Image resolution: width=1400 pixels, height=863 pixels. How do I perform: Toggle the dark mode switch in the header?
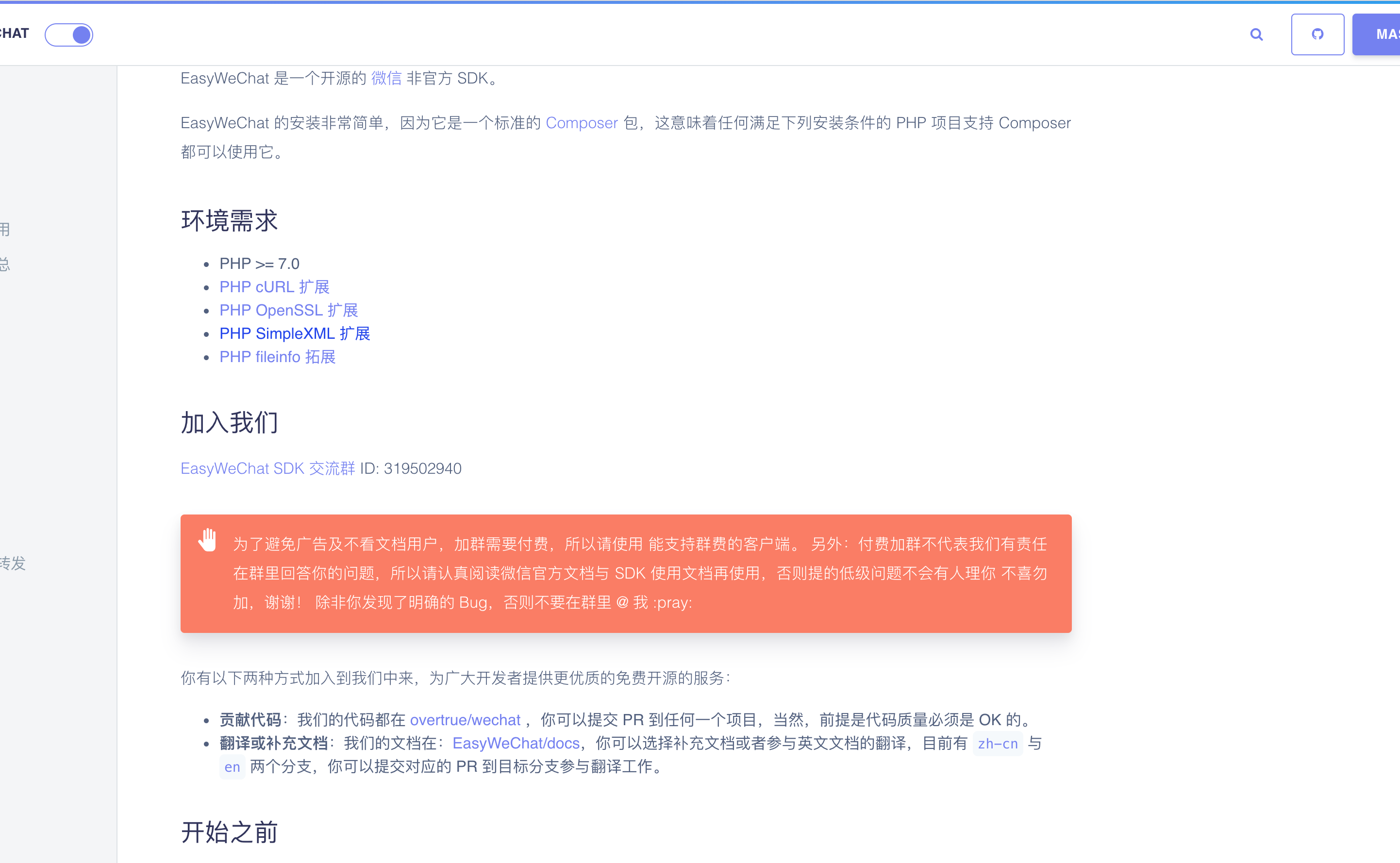click(69, 35)
